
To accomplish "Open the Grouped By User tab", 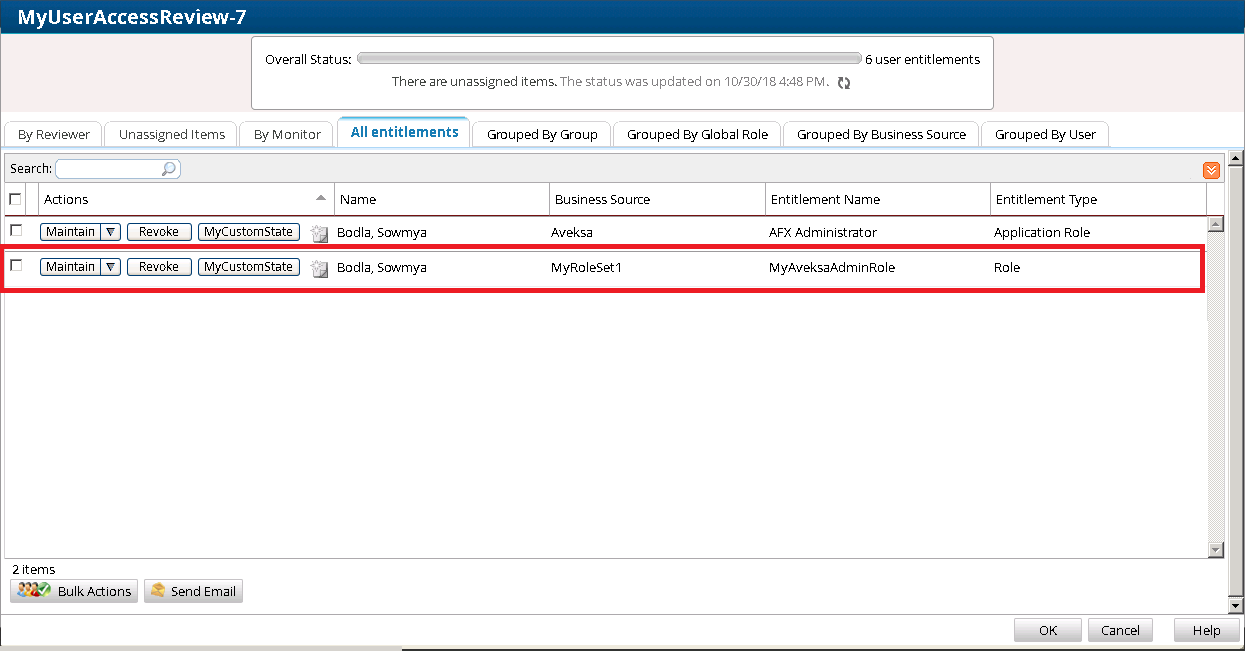I will tap(1045, 134).
